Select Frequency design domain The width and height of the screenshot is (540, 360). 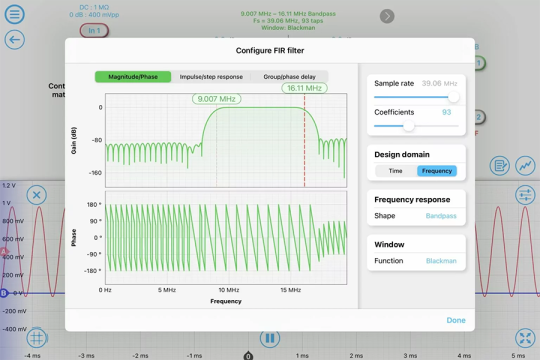pyautogui.click(x=437, y=171)
